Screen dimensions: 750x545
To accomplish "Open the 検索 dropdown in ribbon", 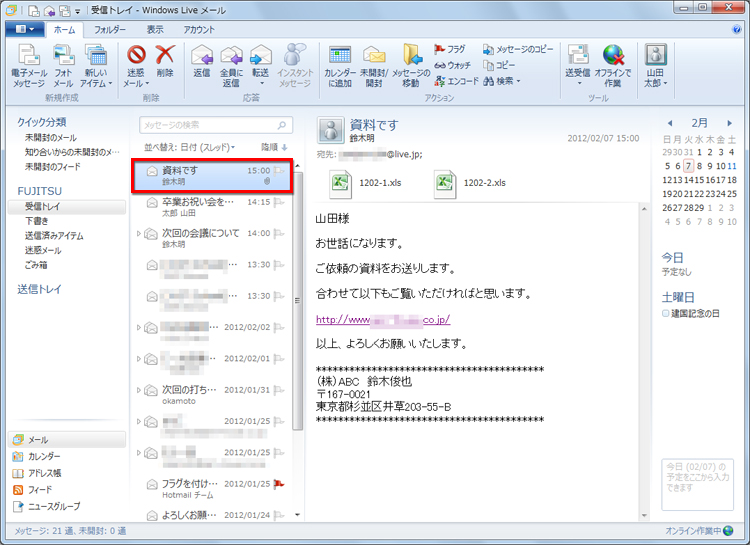I will [x=501, y=81].
